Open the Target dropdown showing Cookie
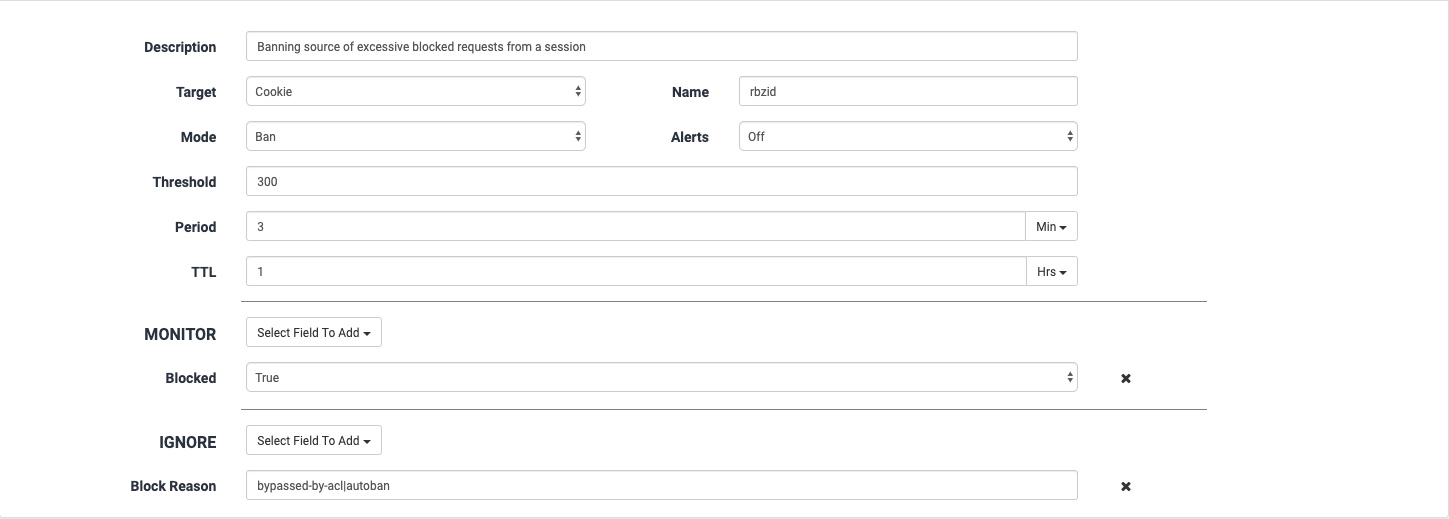Screen dimensions: 1449x519 pyautogui.click(x=415, y=92)
